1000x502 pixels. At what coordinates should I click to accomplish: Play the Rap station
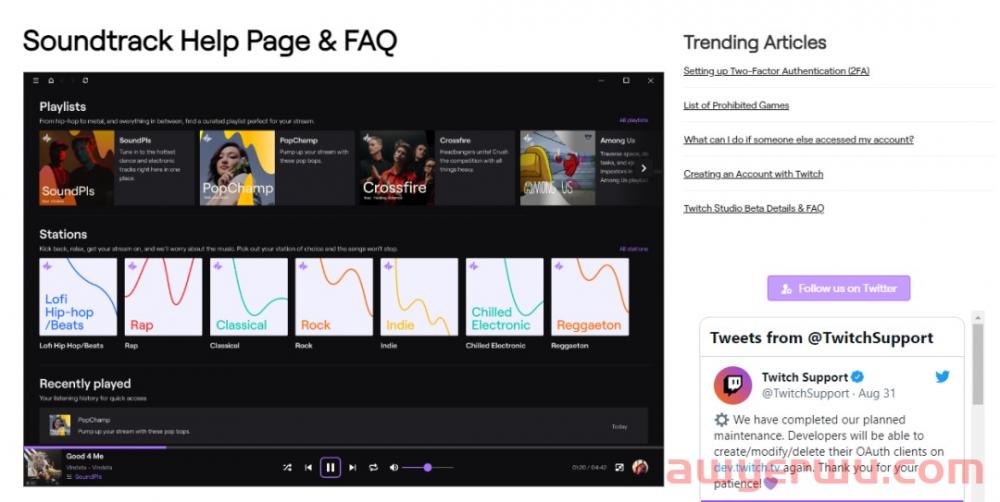pos(163,297)
